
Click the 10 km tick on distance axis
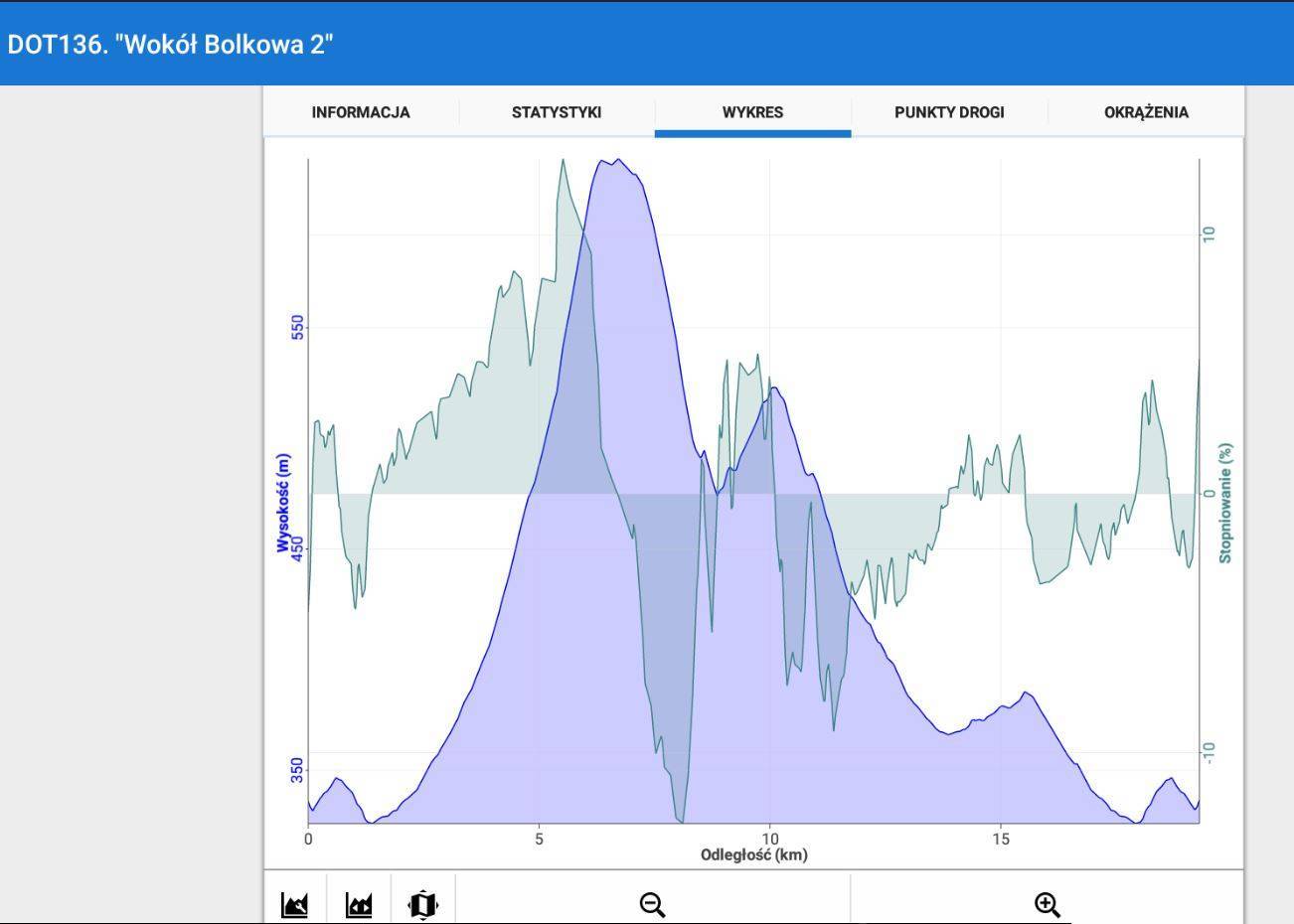(768, 839)
